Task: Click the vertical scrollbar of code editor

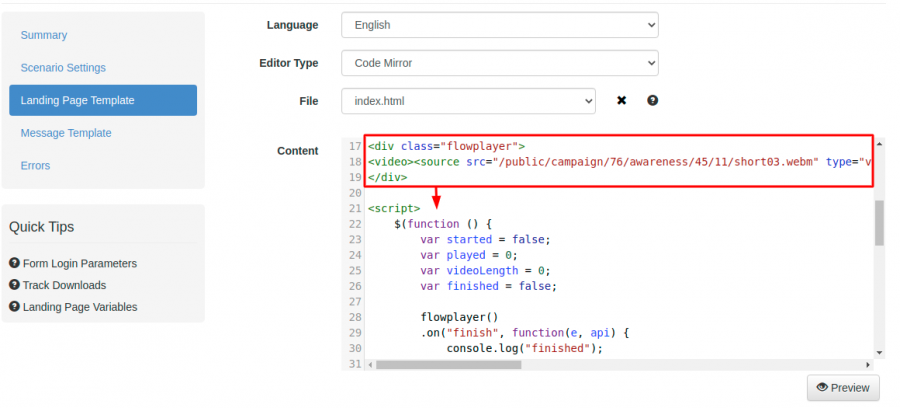Action: [879, 223]
